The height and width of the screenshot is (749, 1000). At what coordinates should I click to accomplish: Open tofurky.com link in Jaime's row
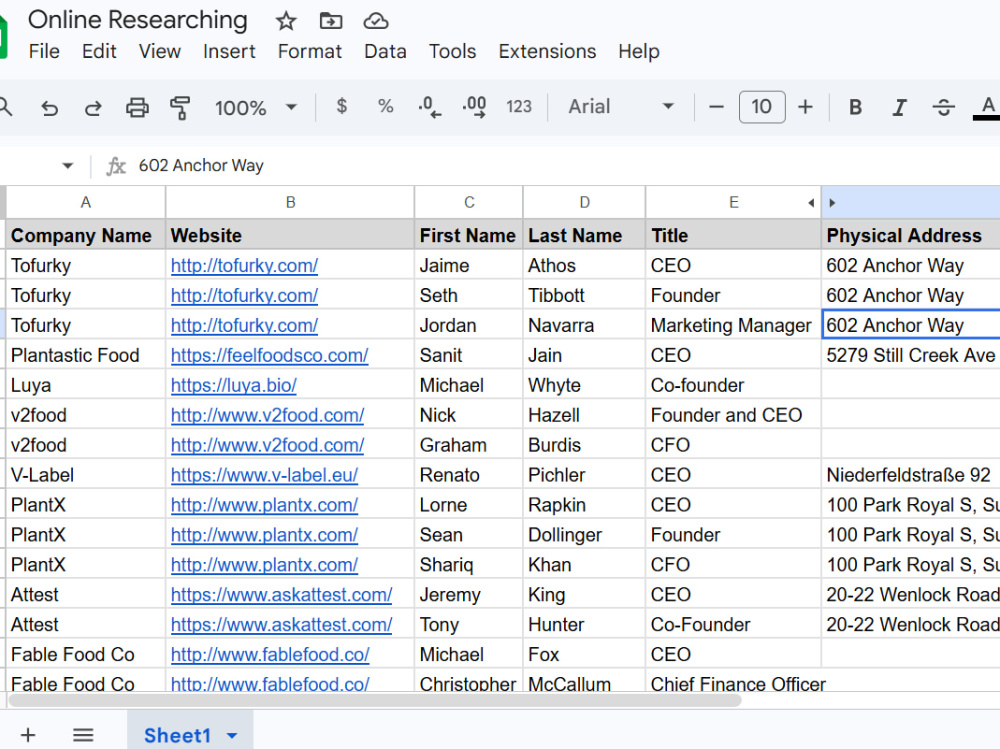click(244, 265)
